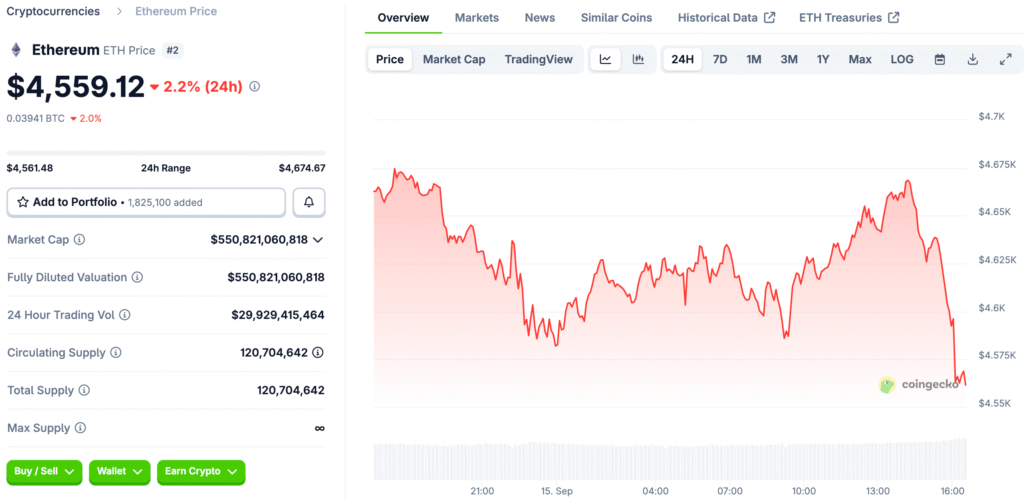Select the 1Y time range
This screenshot has width=1024, height=500.
[x=823, y=59]
